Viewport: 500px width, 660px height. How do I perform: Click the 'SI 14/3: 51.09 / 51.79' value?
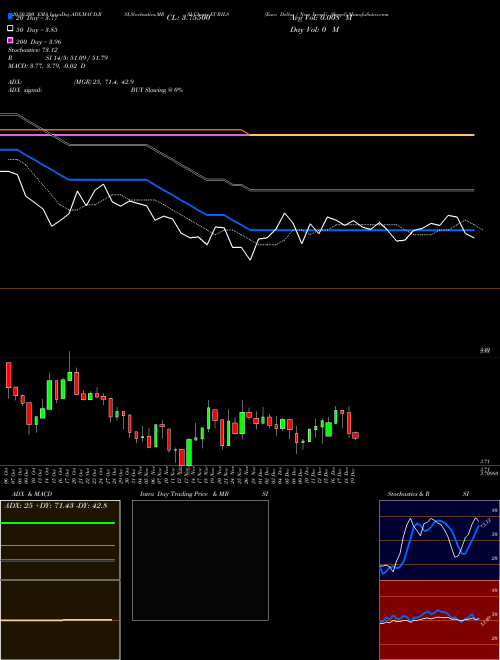77,58
